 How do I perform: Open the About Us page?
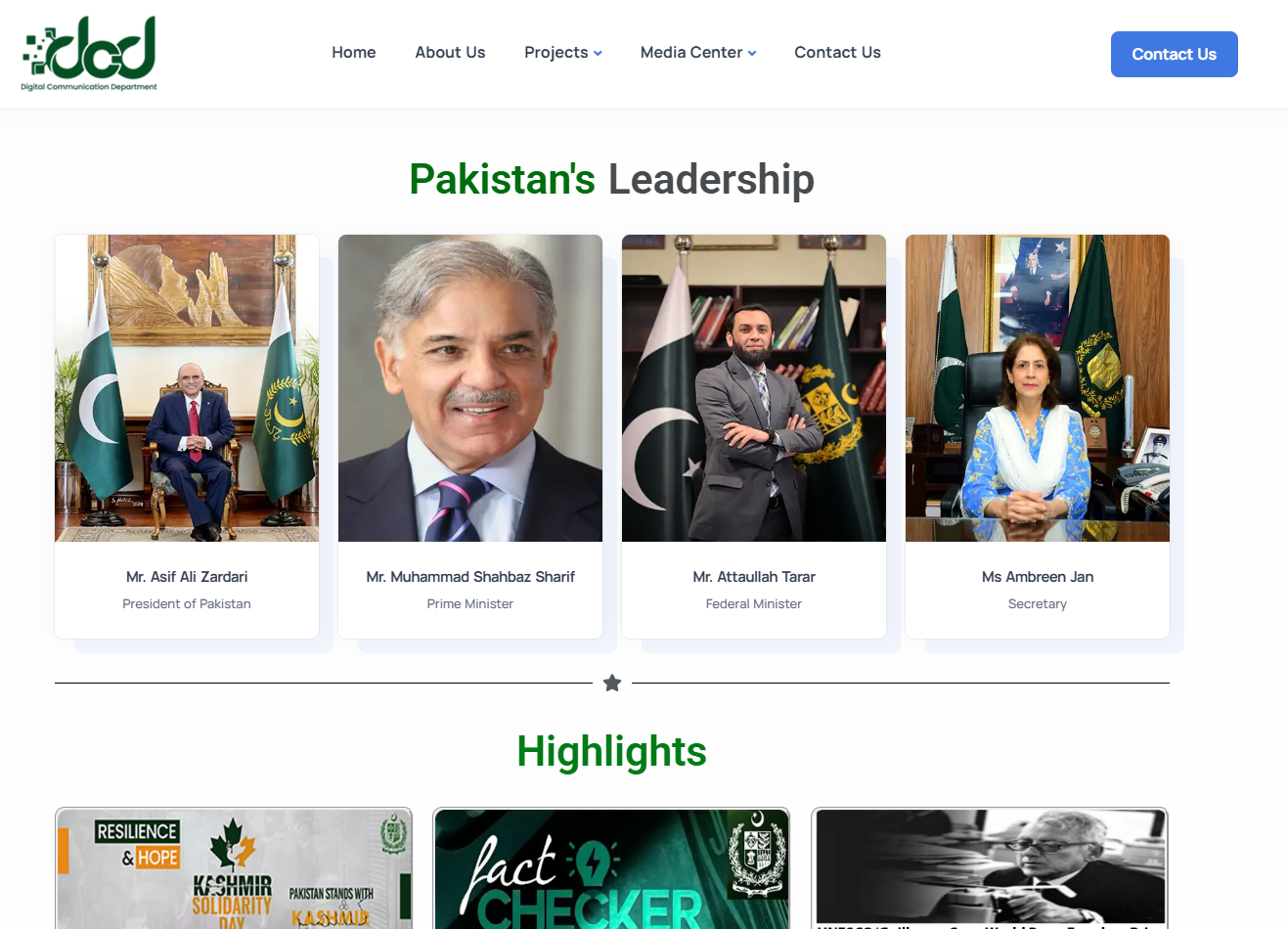[450, 53]
